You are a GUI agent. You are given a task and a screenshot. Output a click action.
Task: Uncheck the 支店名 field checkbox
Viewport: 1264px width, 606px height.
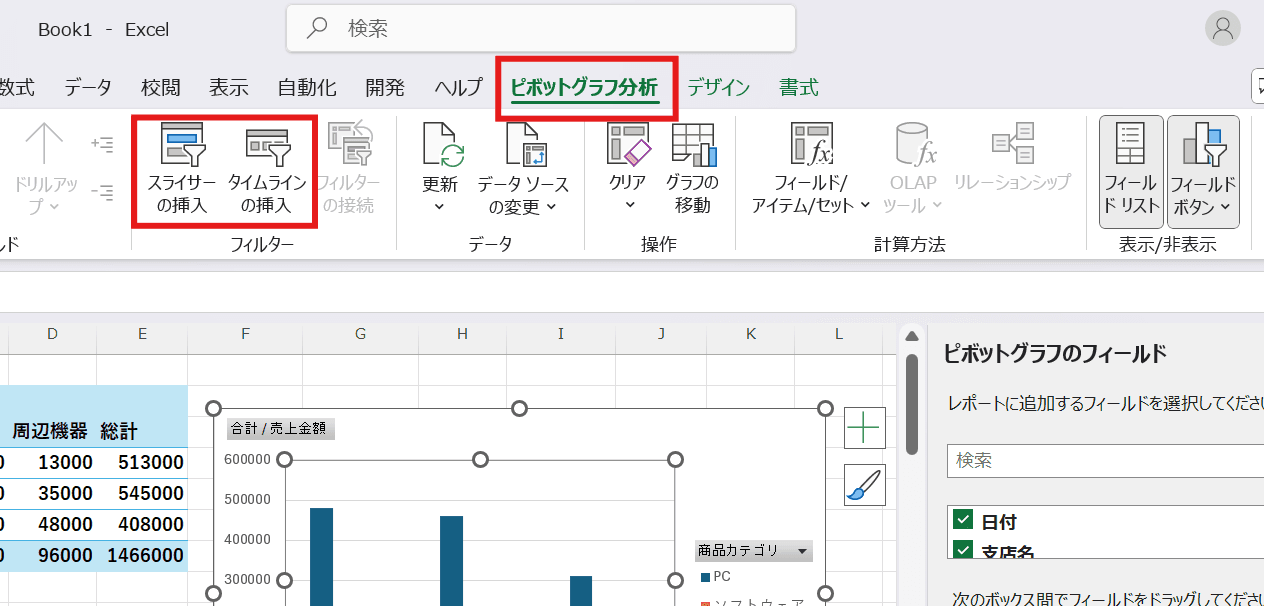[963, 549]
